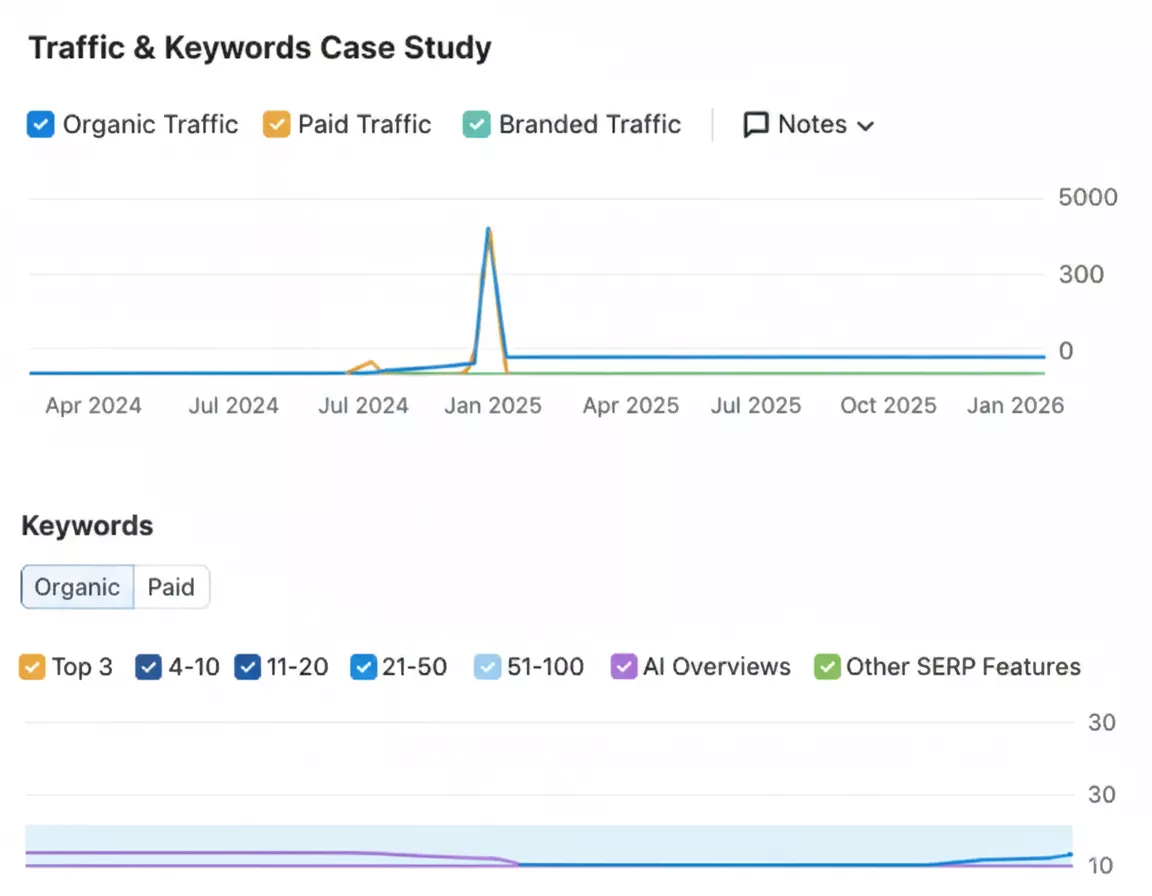Expand the Notes dropdown chevron
The height and width of the screenshot is (896, 1152).
pyautogui.click(x=866, y=126)
